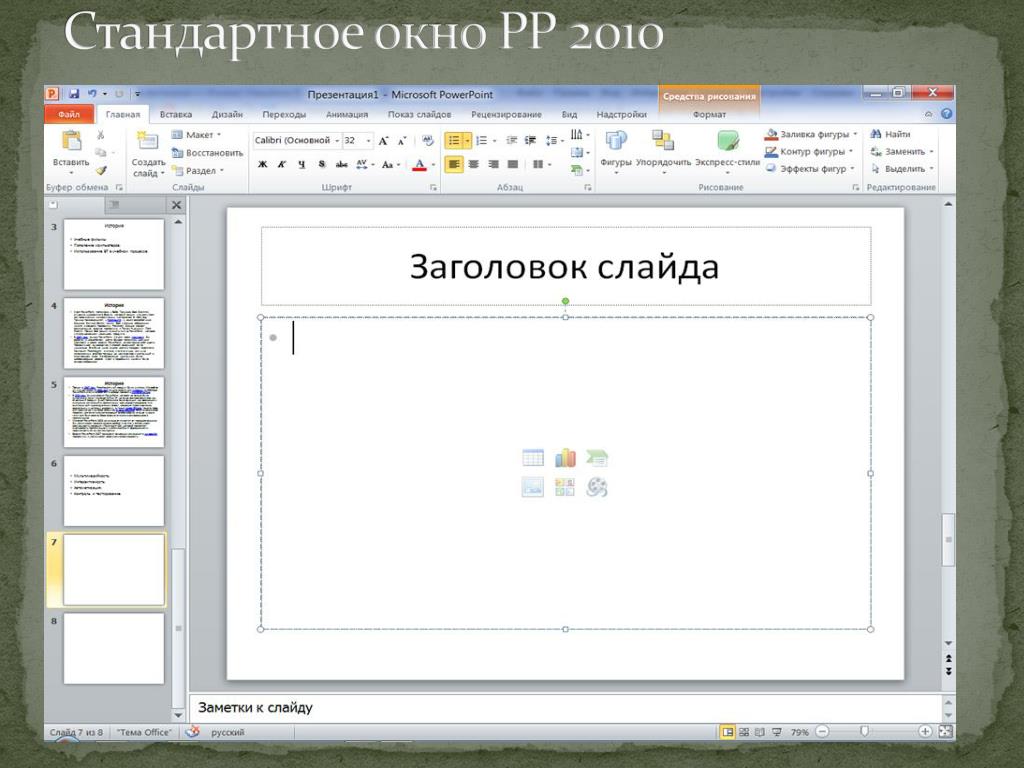Click the Заменить replace button

pyautogui.click(x=901, y=152)
